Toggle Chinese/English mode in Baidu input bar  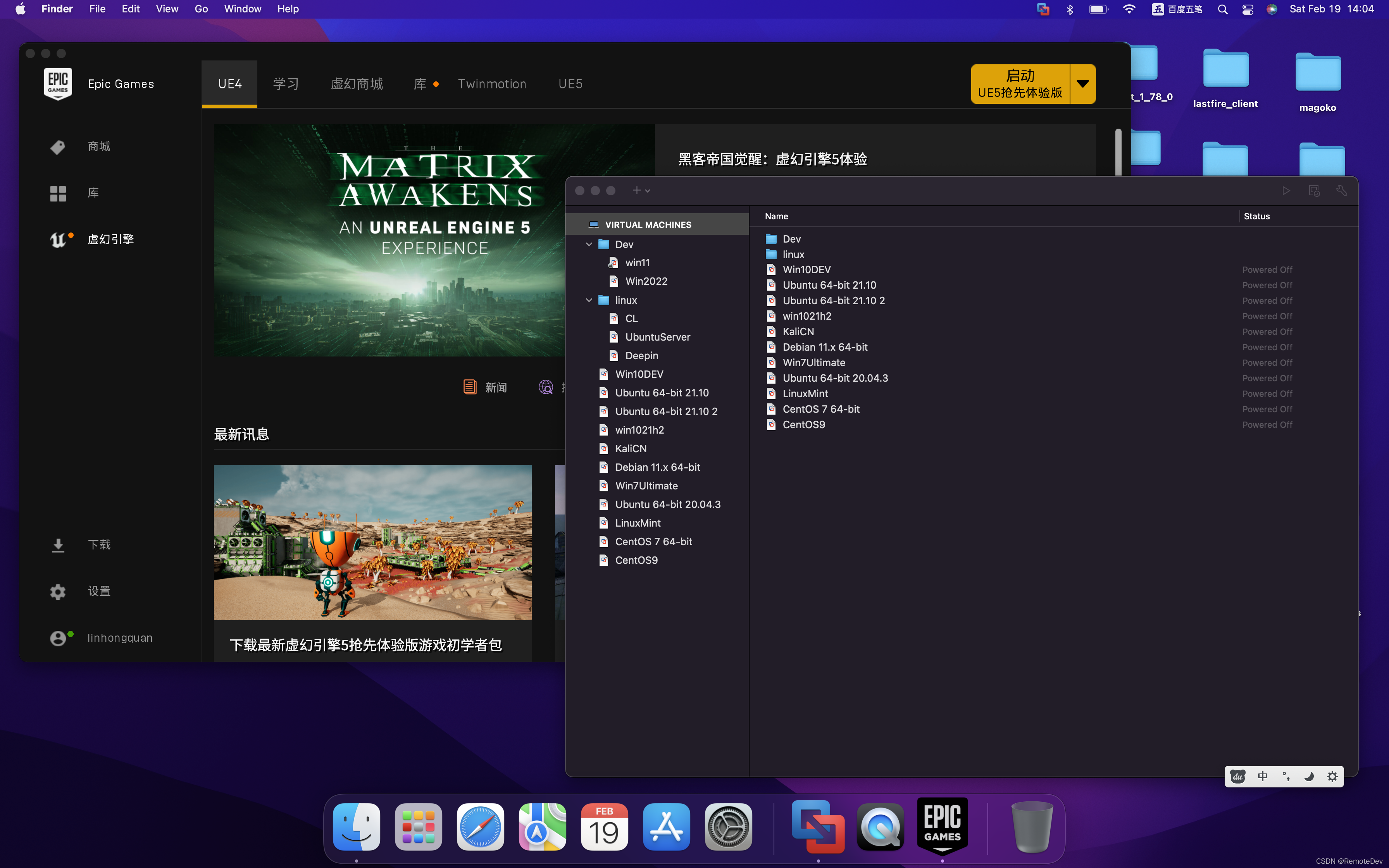(1262, 776)
